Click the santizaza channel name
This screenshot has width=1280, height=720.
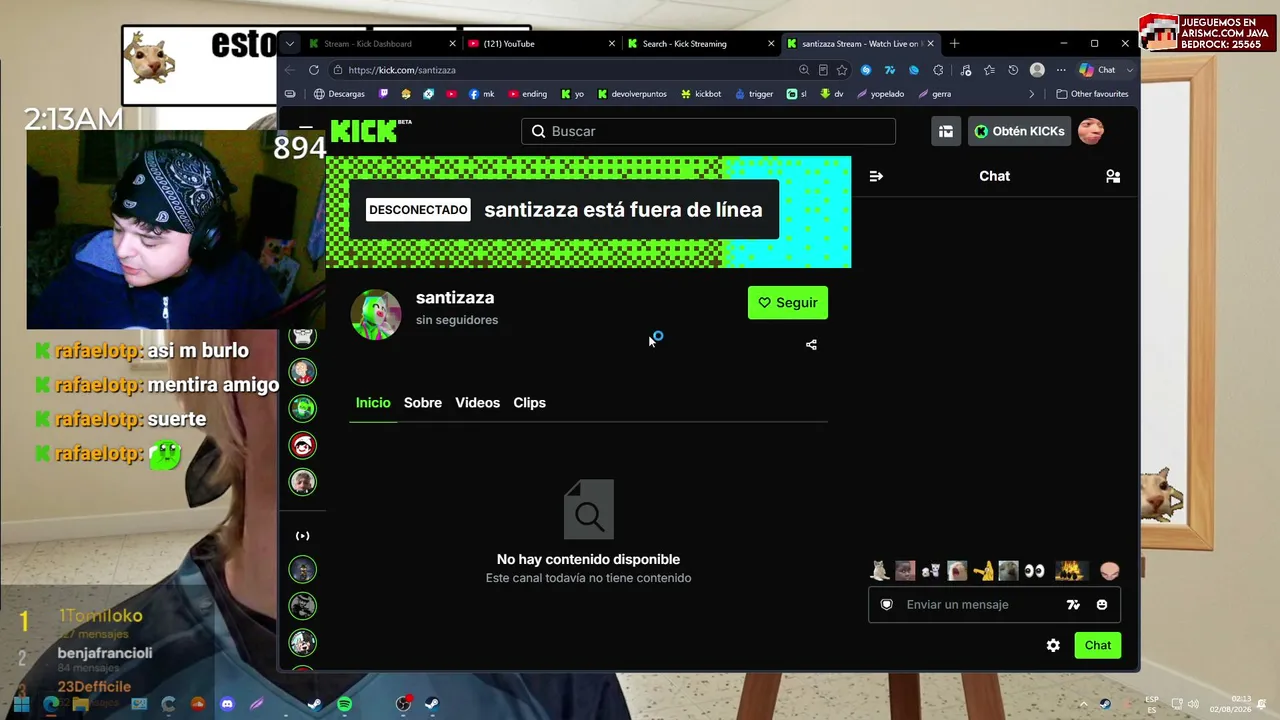click(x=455, y=298)
